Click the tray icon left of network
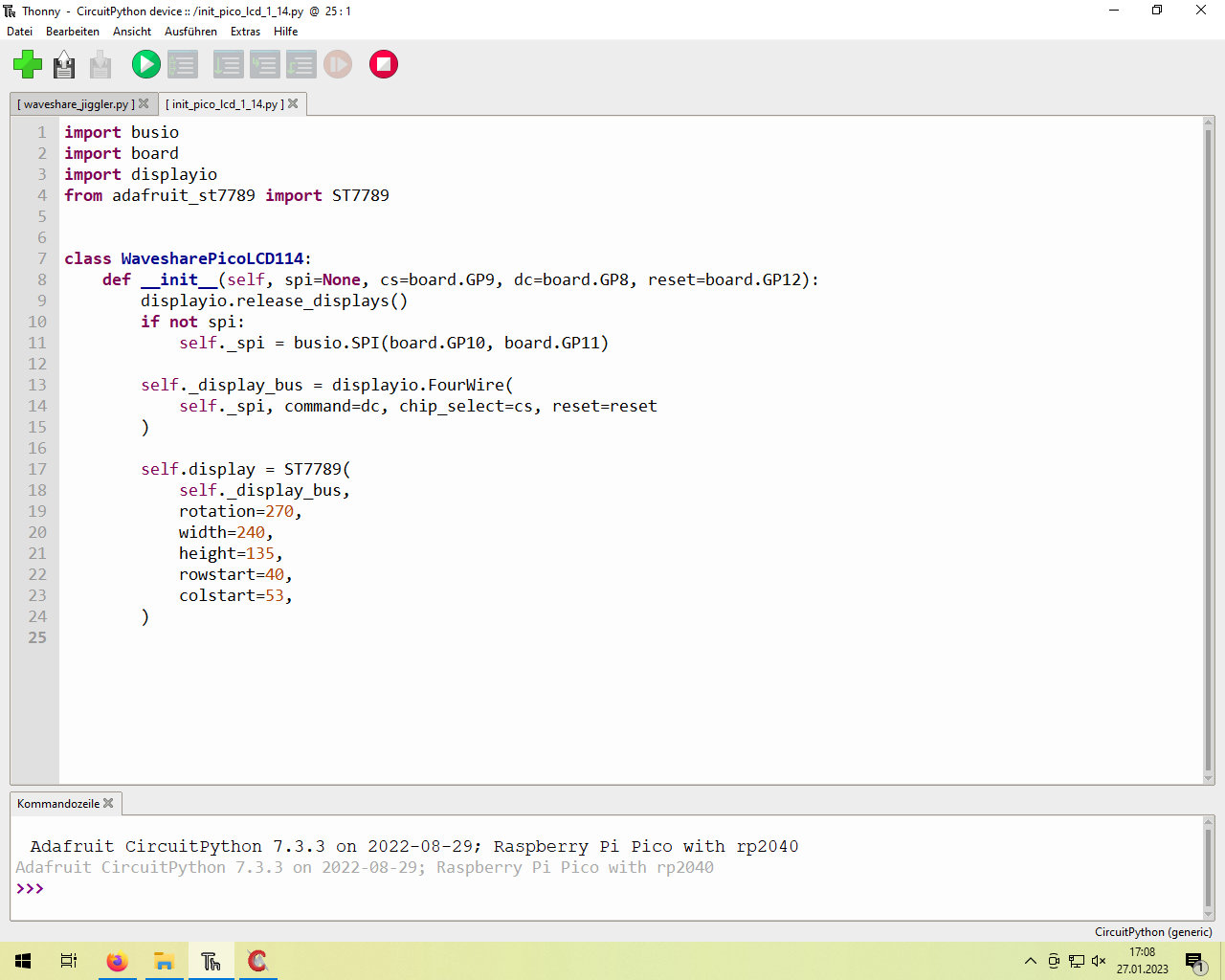 pos(1054,961)
